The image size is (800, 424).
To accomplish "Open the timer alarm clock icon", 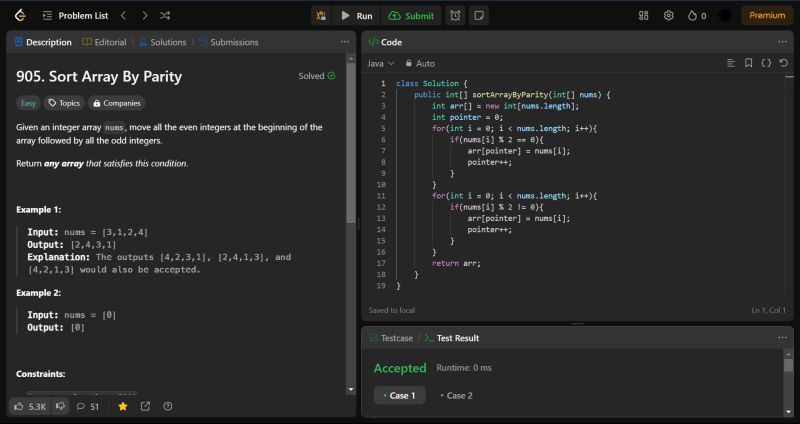I will pos(455,16).
